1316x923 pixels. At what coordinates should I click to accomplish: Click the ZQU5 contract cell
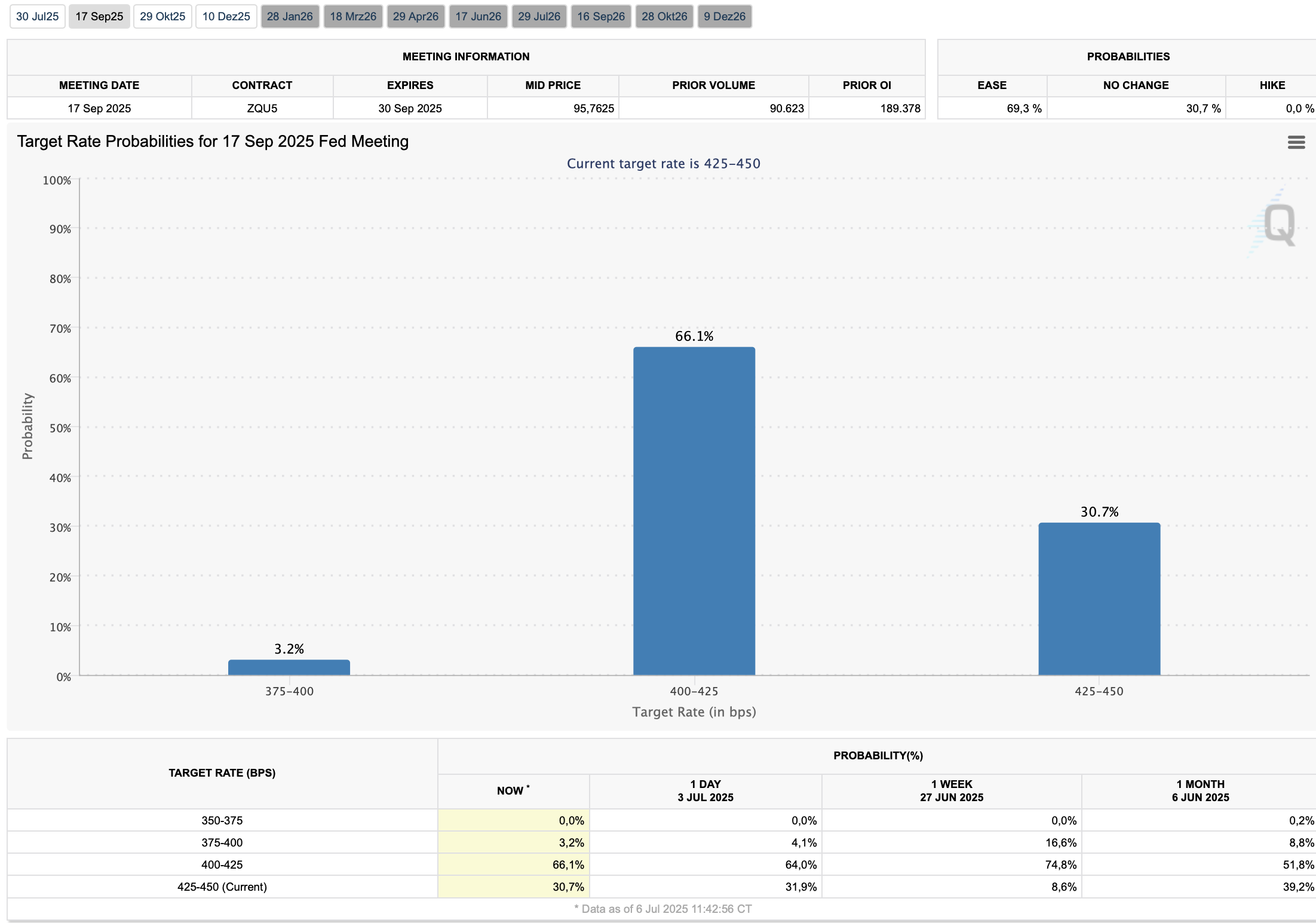[x=262, y=108]
